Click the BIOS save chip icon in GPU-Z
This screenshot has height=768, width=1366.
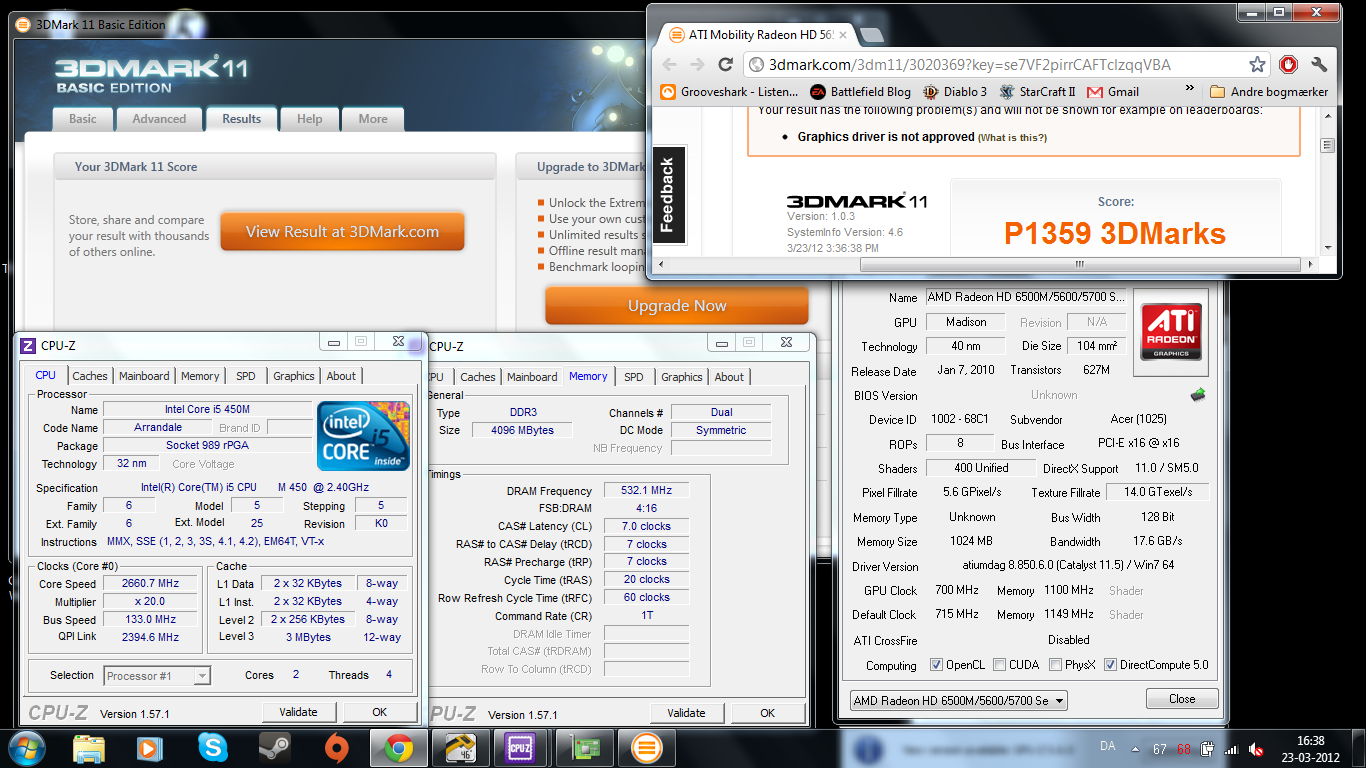pyautogui.click(x=1198, y=395)
